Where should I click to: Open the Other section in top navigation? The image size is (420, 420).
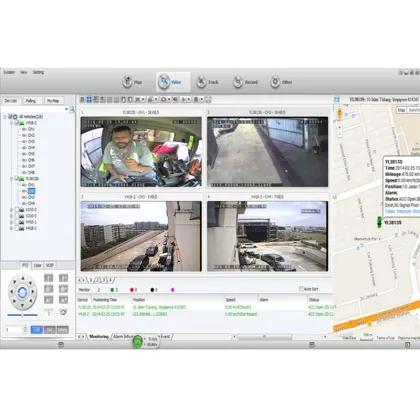(281, 82)
